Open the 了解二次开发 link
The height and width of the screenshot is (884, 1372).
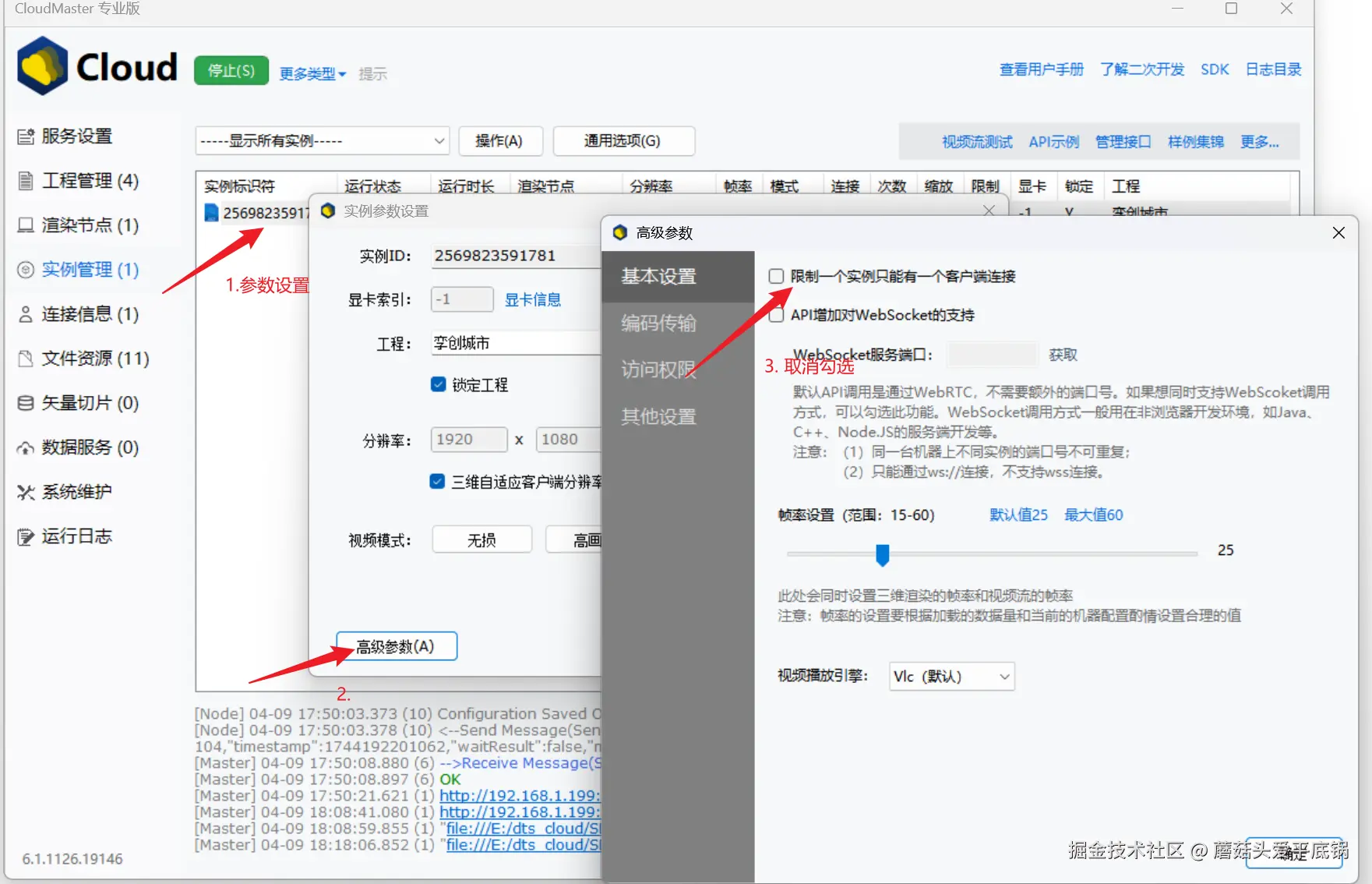click(x=1142, y=69)
